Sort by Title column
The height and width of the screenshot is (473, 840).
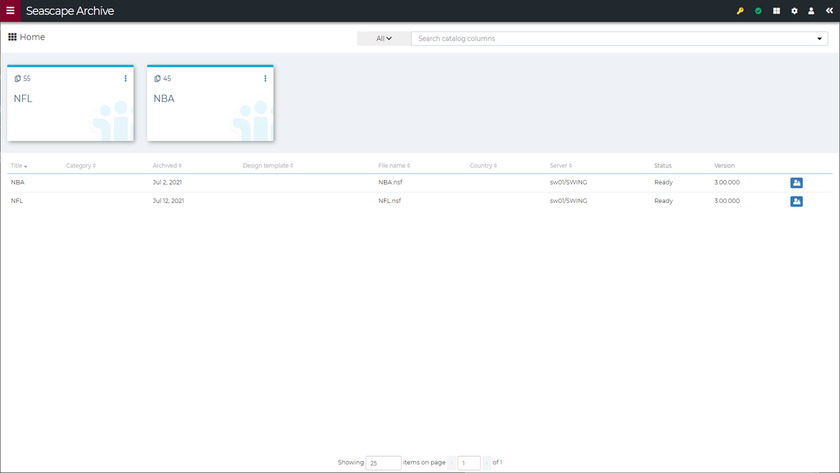[19, 166]
